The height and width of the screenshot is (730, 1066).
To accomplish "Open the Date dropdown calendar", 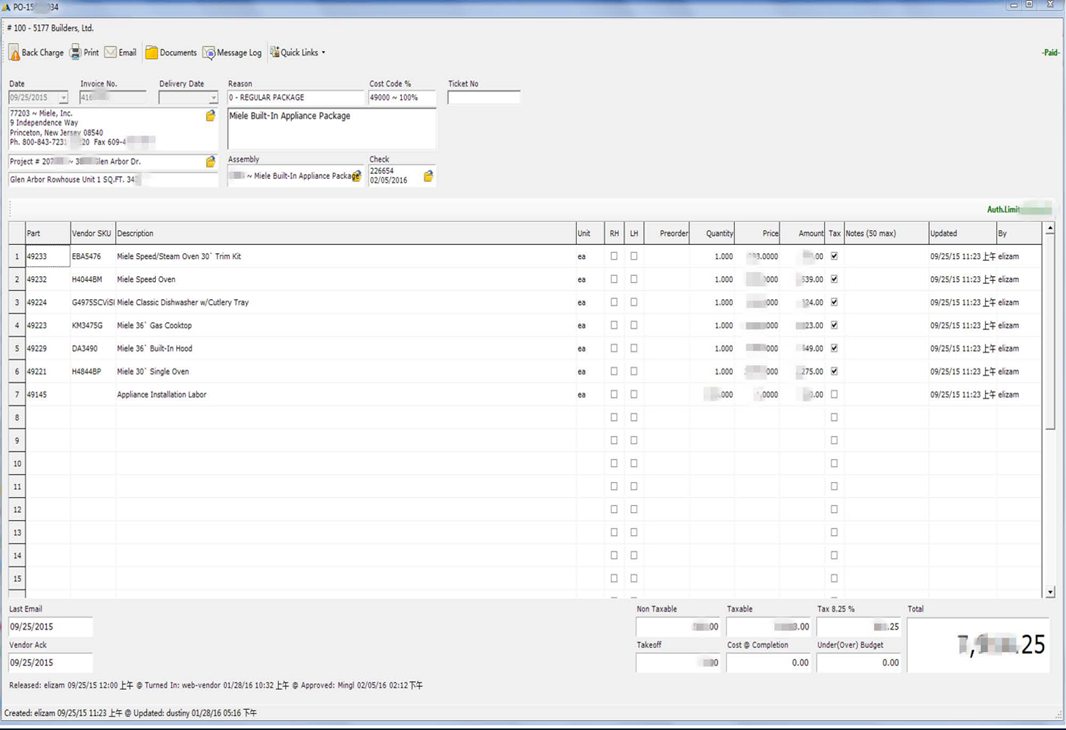I will point(63,98).
